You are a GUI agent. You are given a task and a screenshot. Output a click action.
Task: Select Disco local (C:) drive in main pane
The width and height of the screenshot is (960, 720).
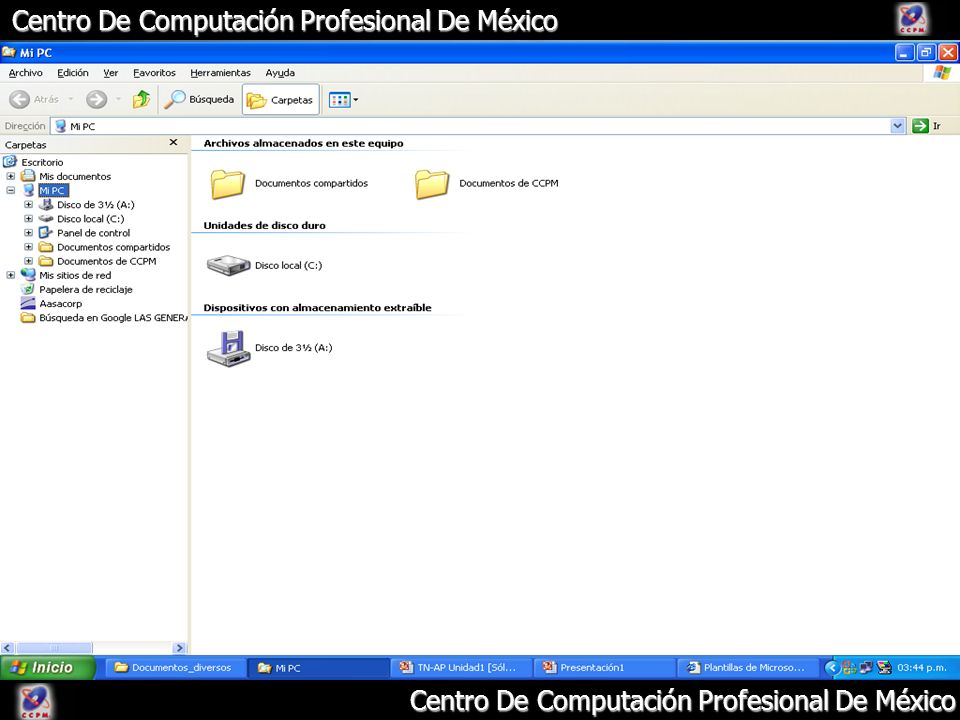(x=264, y=266)
